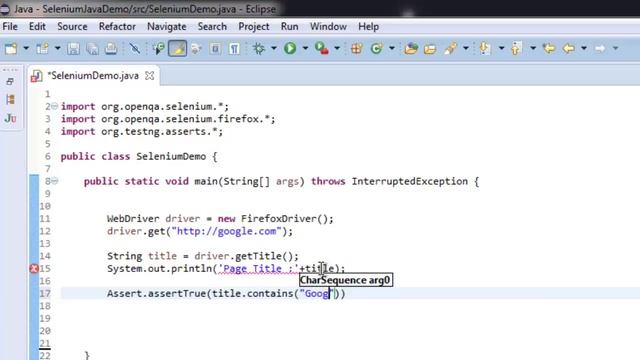Click the text "InterruptedException" on line 8
The width and height of the screenshot is (640, 360).
tap(410, 181)
